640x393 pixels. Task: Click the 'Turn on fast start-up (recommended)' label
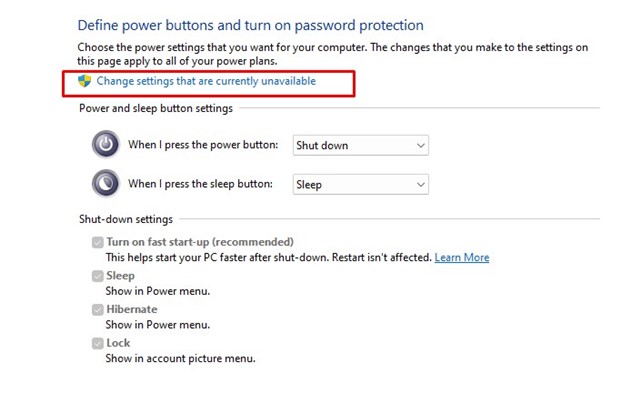(x=200, y=242)
